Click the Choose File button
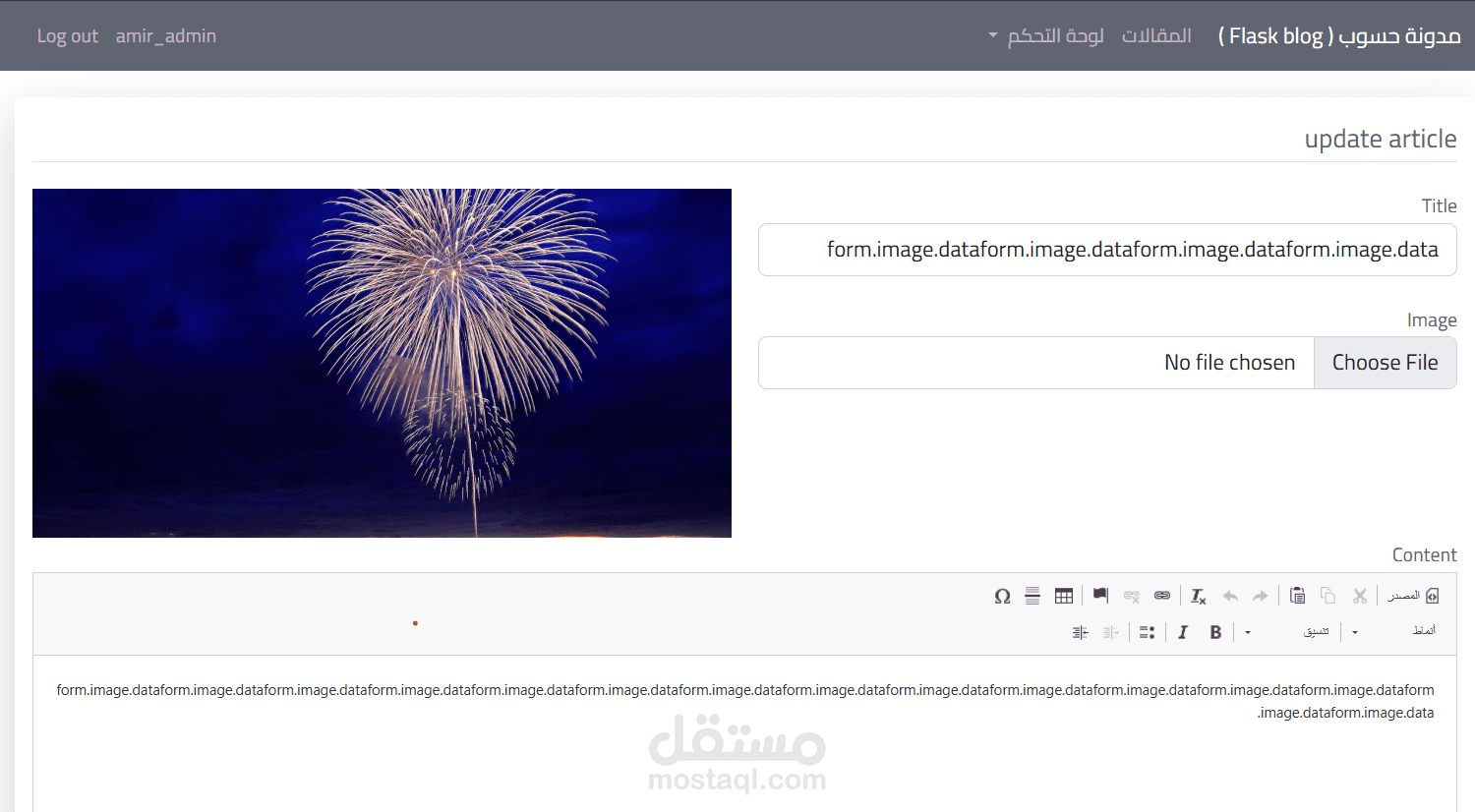 point(1385,363)
